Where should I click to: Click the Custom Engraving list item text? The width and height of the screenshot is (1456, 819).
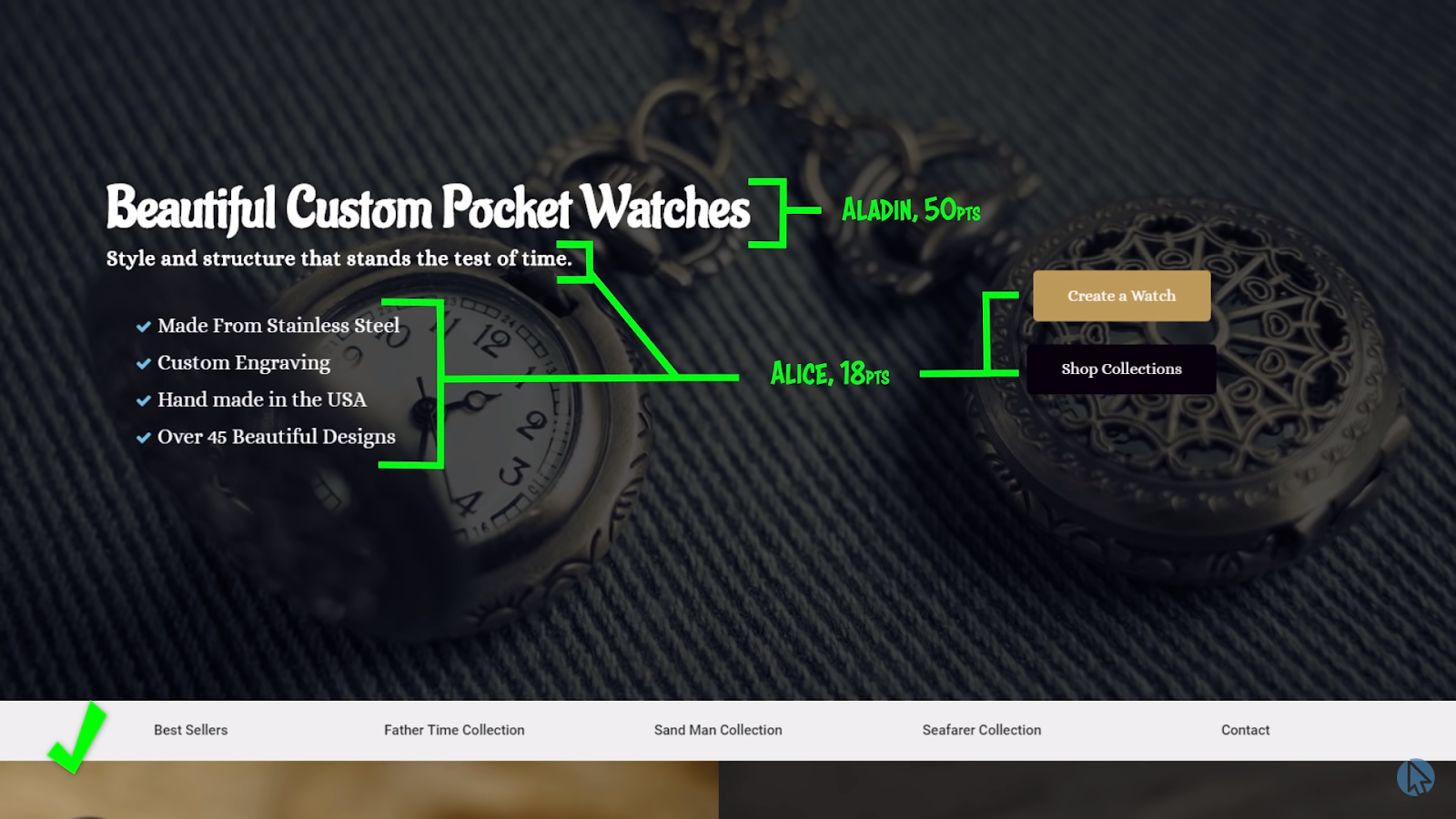click(244, 363)
